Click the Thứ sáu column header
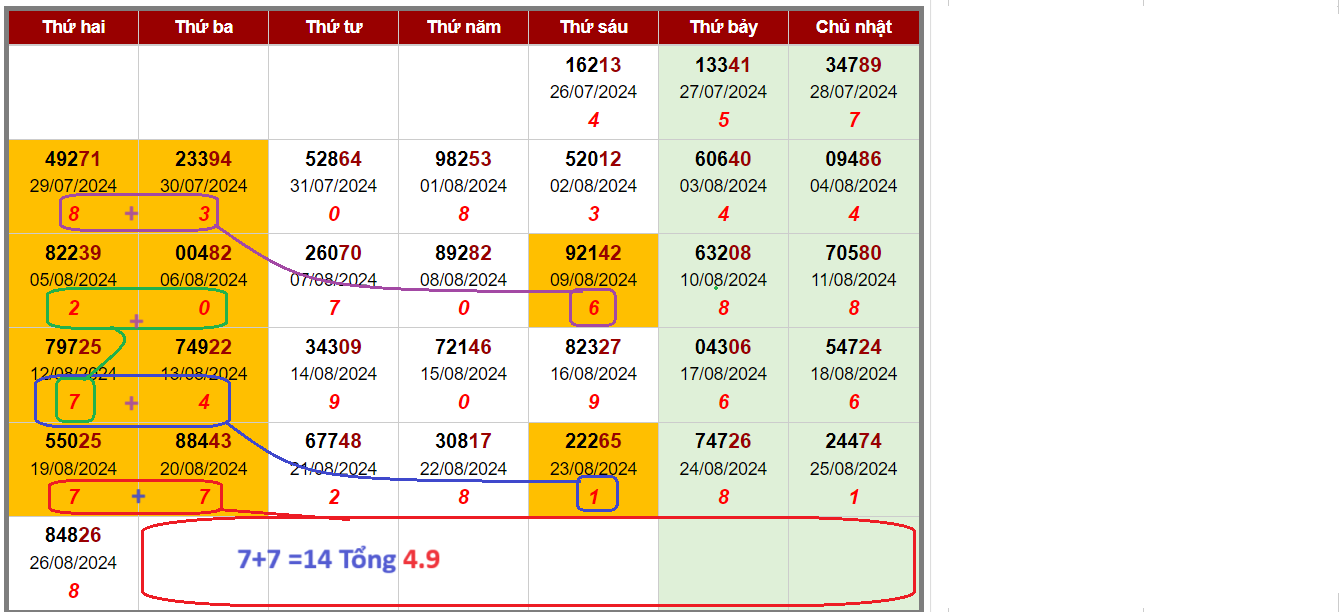1341x612 pixels. pyautogui.click(x=593, y=27)
